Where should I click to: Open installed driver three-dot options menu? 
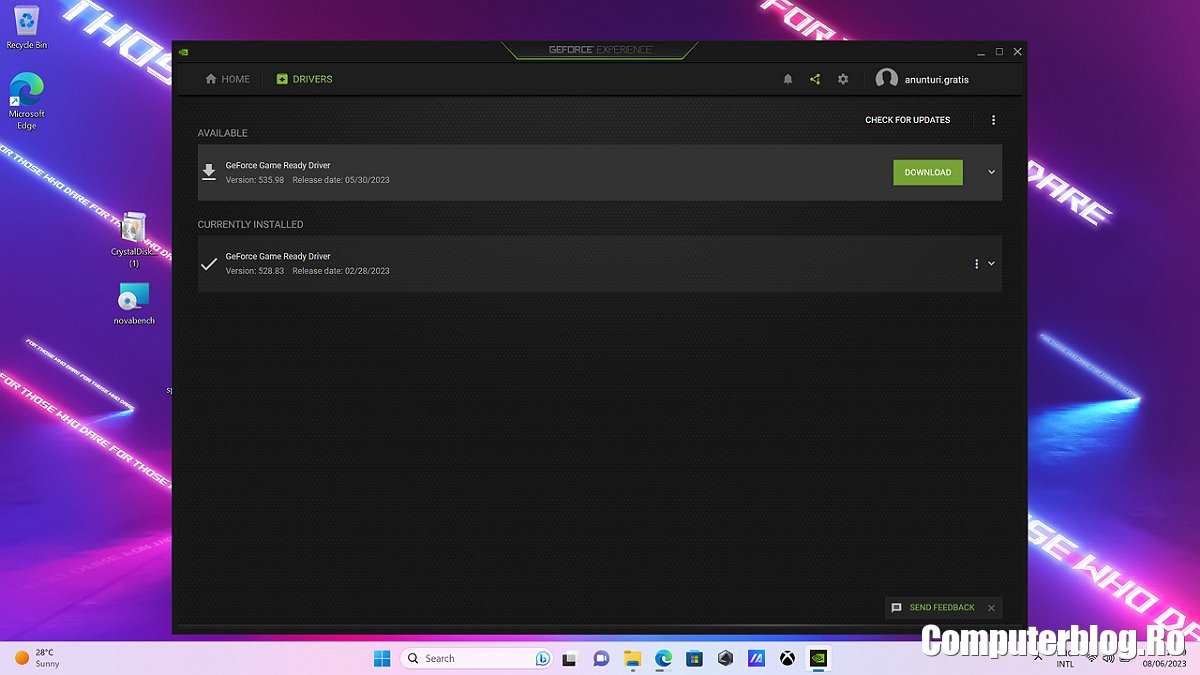coord(976,264)
